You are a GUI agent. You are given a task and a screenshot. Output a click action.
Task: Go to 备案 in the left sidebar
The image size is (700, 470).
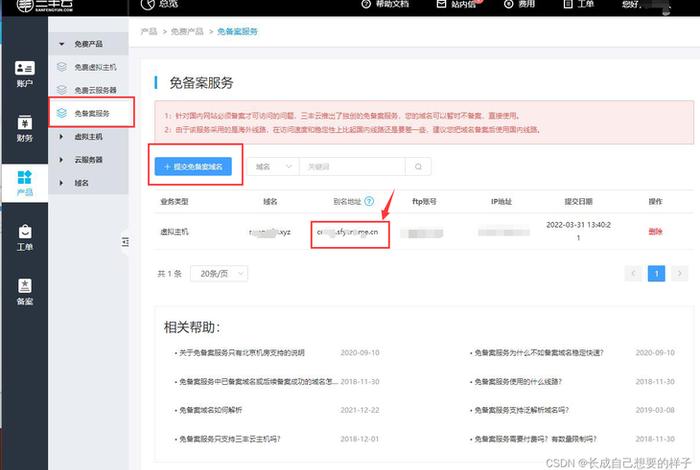pyautogui.click(x=25, y=292)
